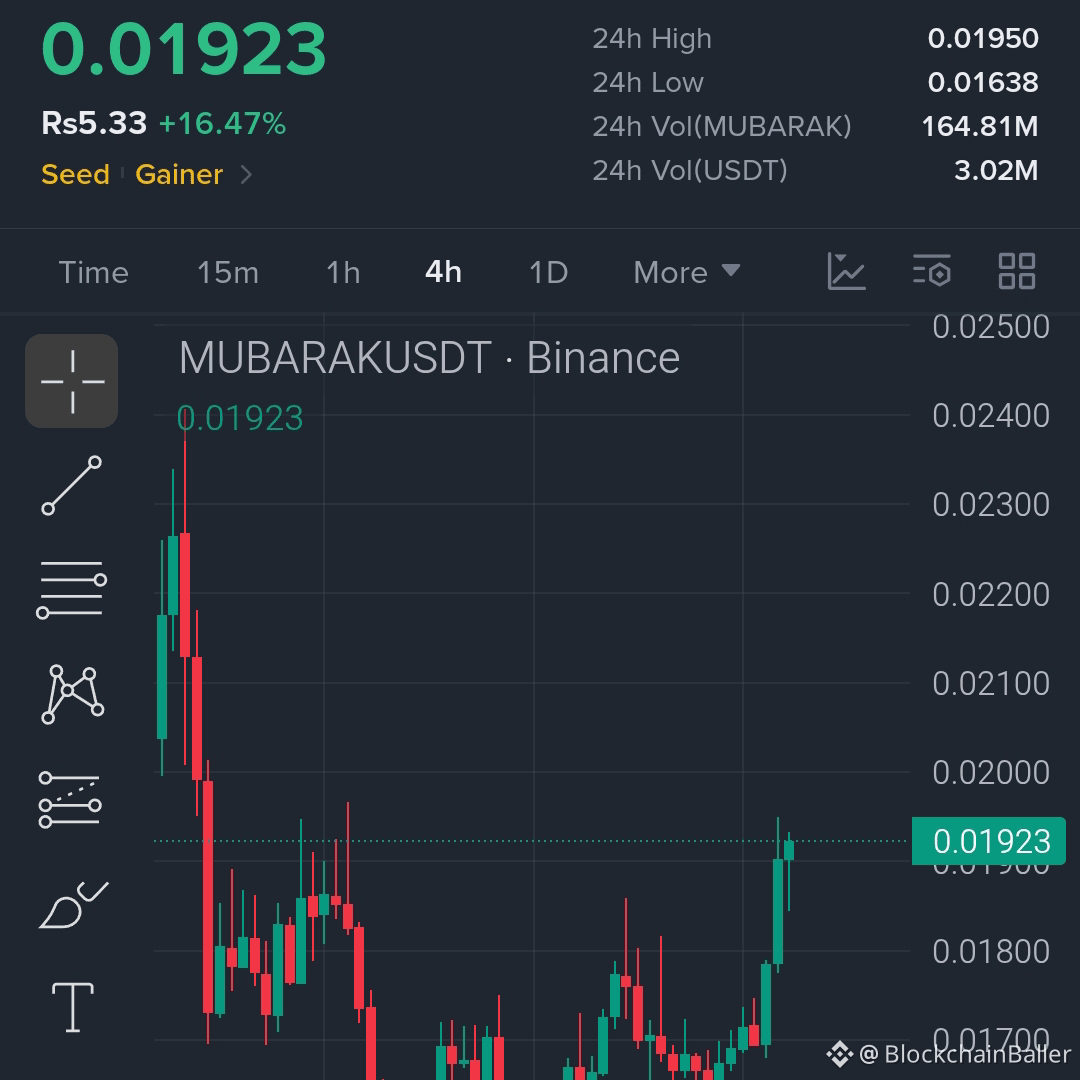Click the 0.02200 price axis label

tap(990, 595)
